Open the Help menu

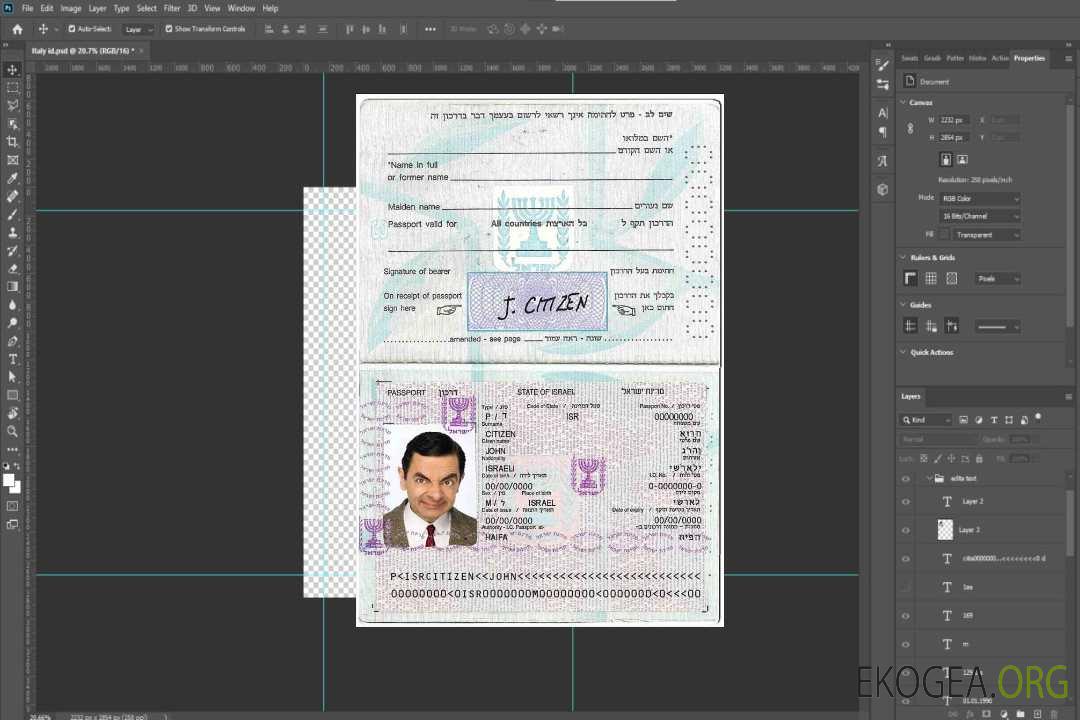[270, 8]
